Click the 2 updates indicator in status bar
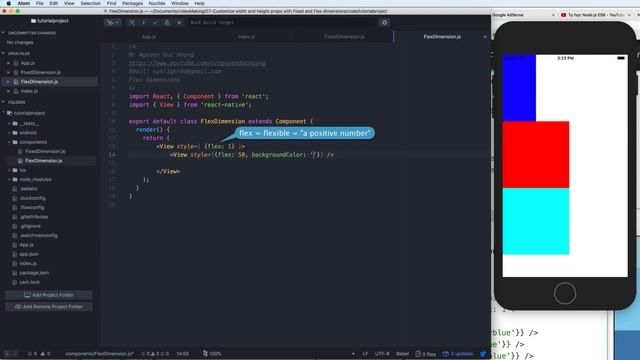640x360 pixels. coord(458,354)
